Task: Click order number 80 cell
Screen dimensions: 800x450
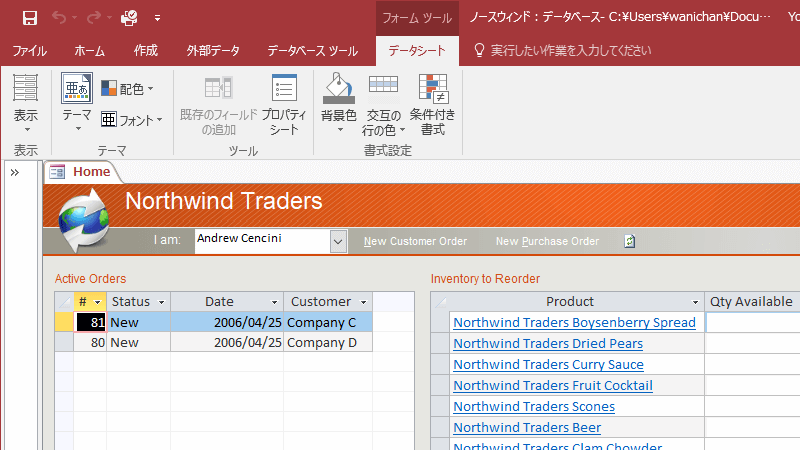Action: pyautogui.click(x=90, y=342)
